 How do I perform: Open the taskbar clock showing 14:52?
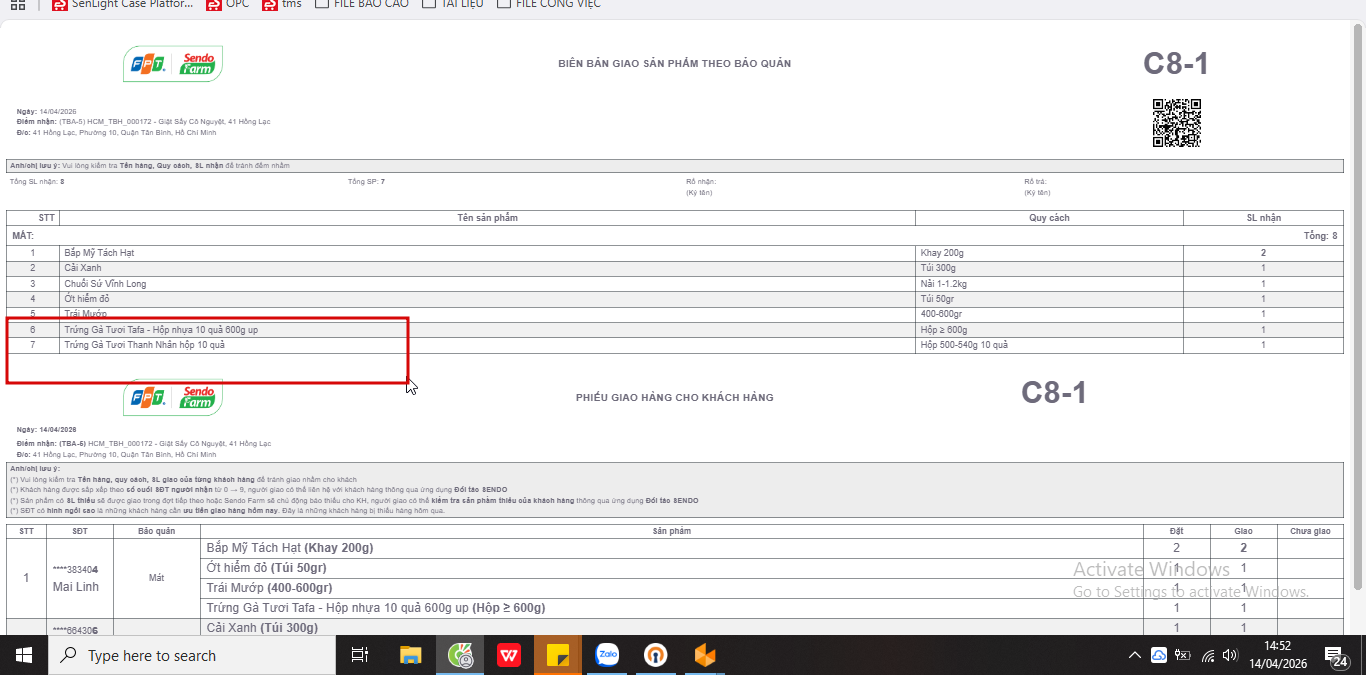(1277, 655)
